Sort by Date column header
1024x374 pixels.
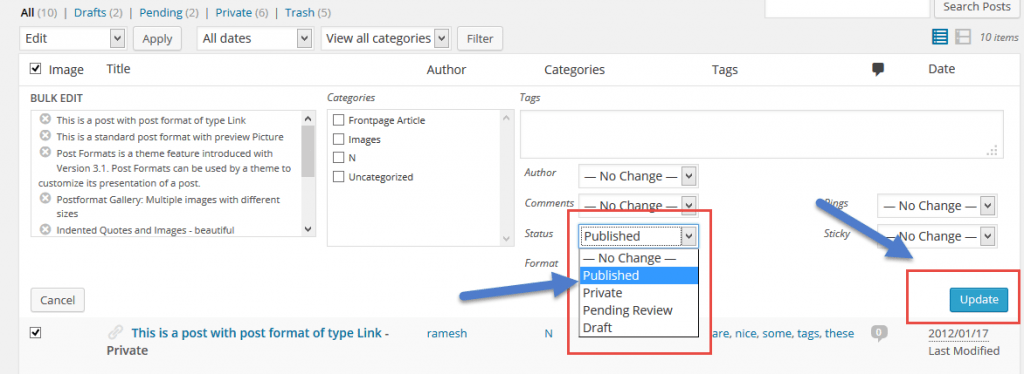click(x=941, y=69)
